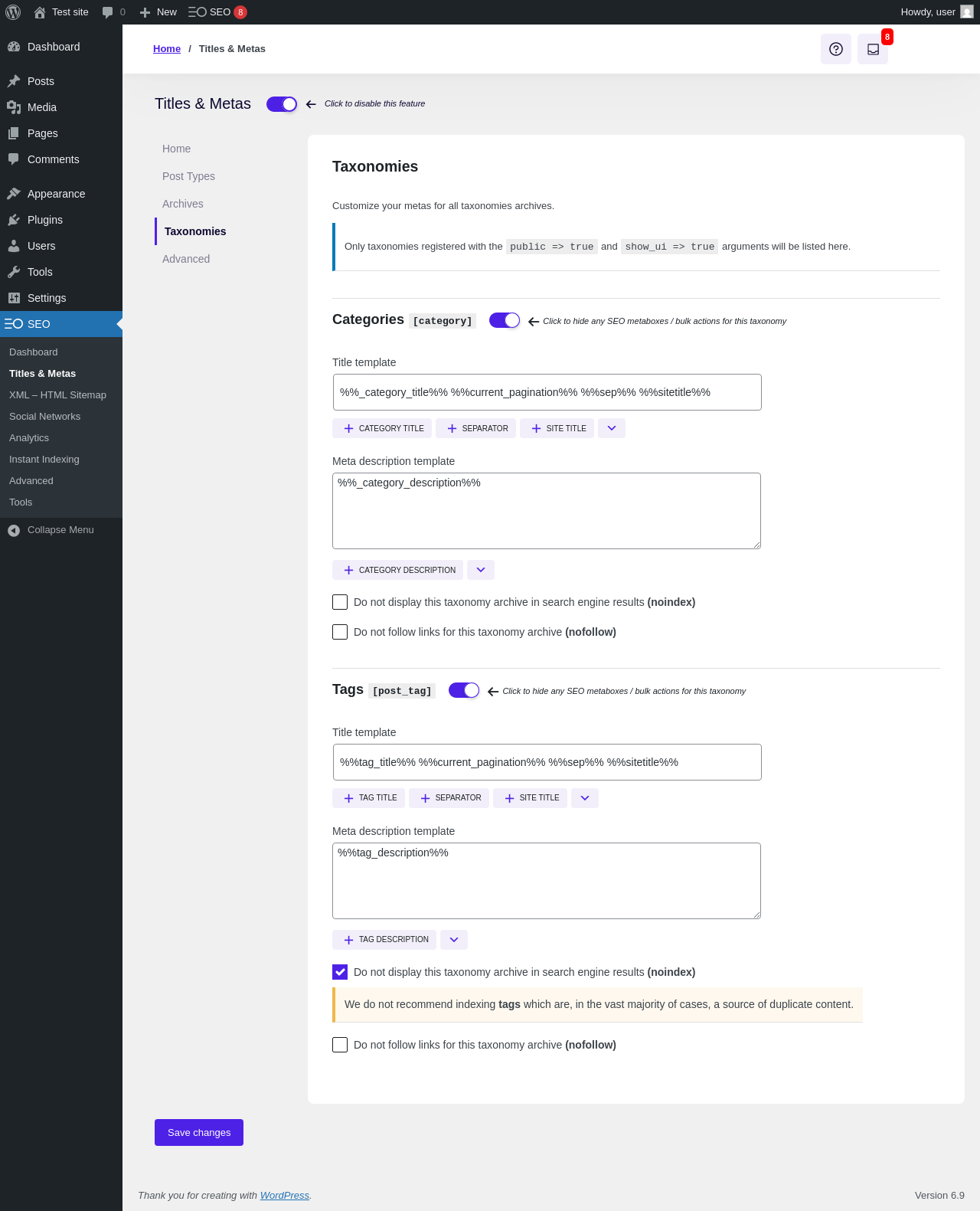Image resolution: width=980 pixels, height=1211 pixels.
Task: Click the Collapse Menu arrow icon
Action: (x=14, y=530)
